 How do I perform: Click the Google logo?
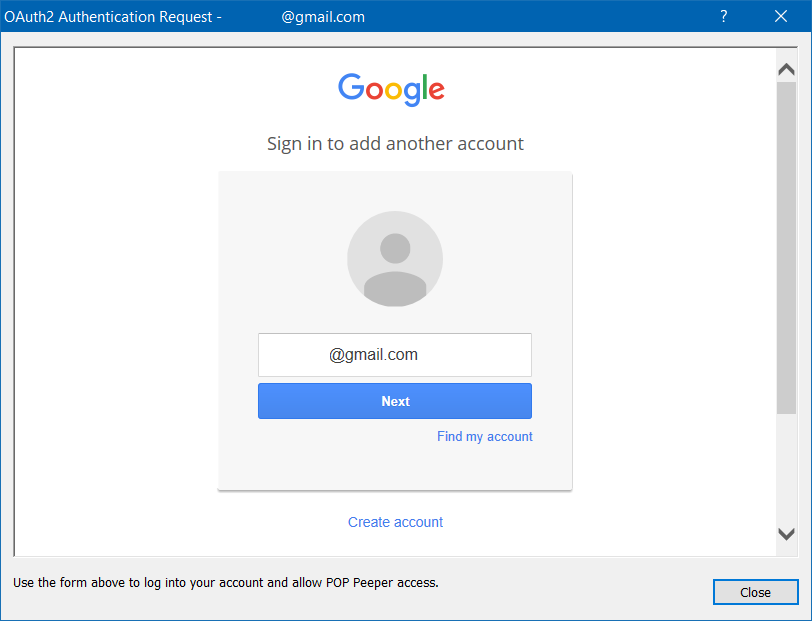tap(391, 89)
